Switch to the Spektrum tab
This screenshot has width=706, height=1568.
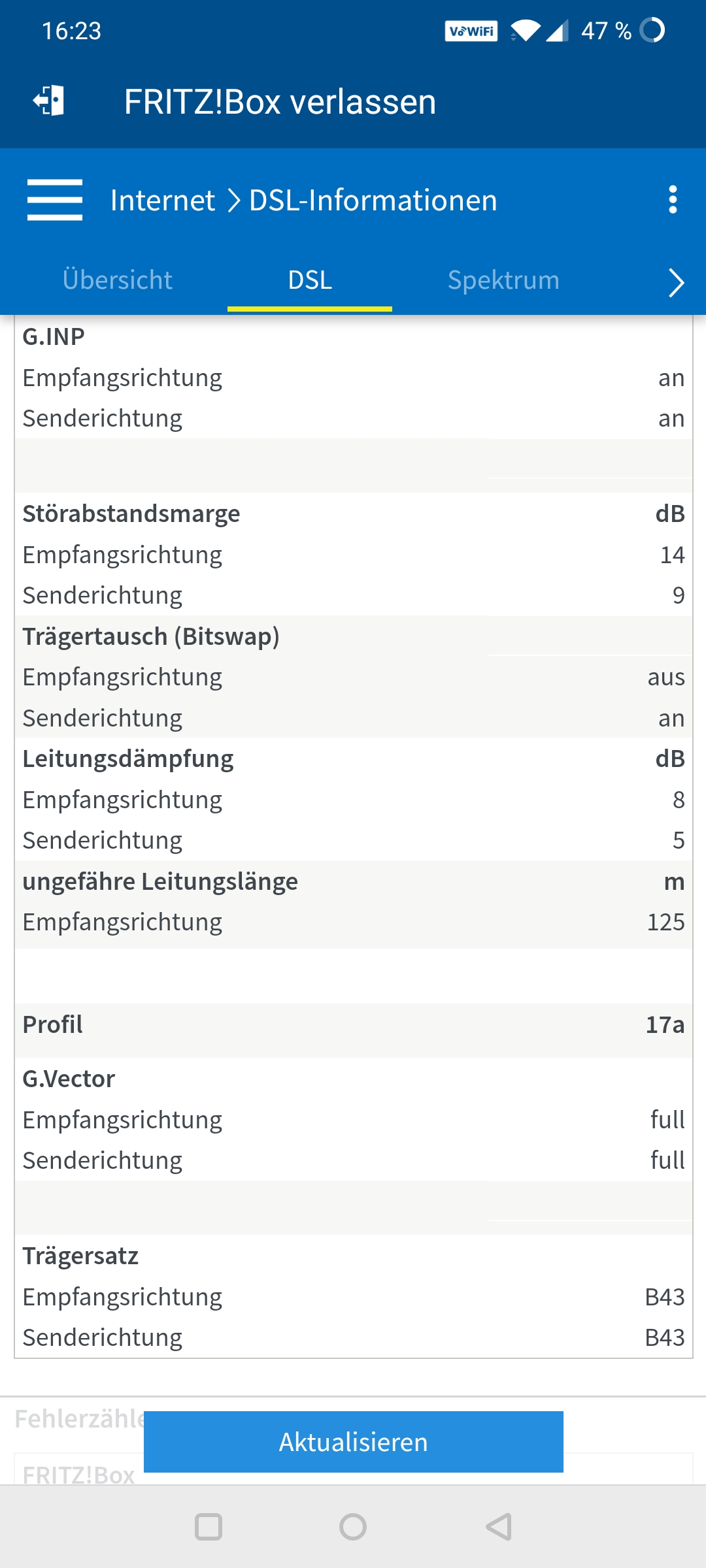coord(503,281)
